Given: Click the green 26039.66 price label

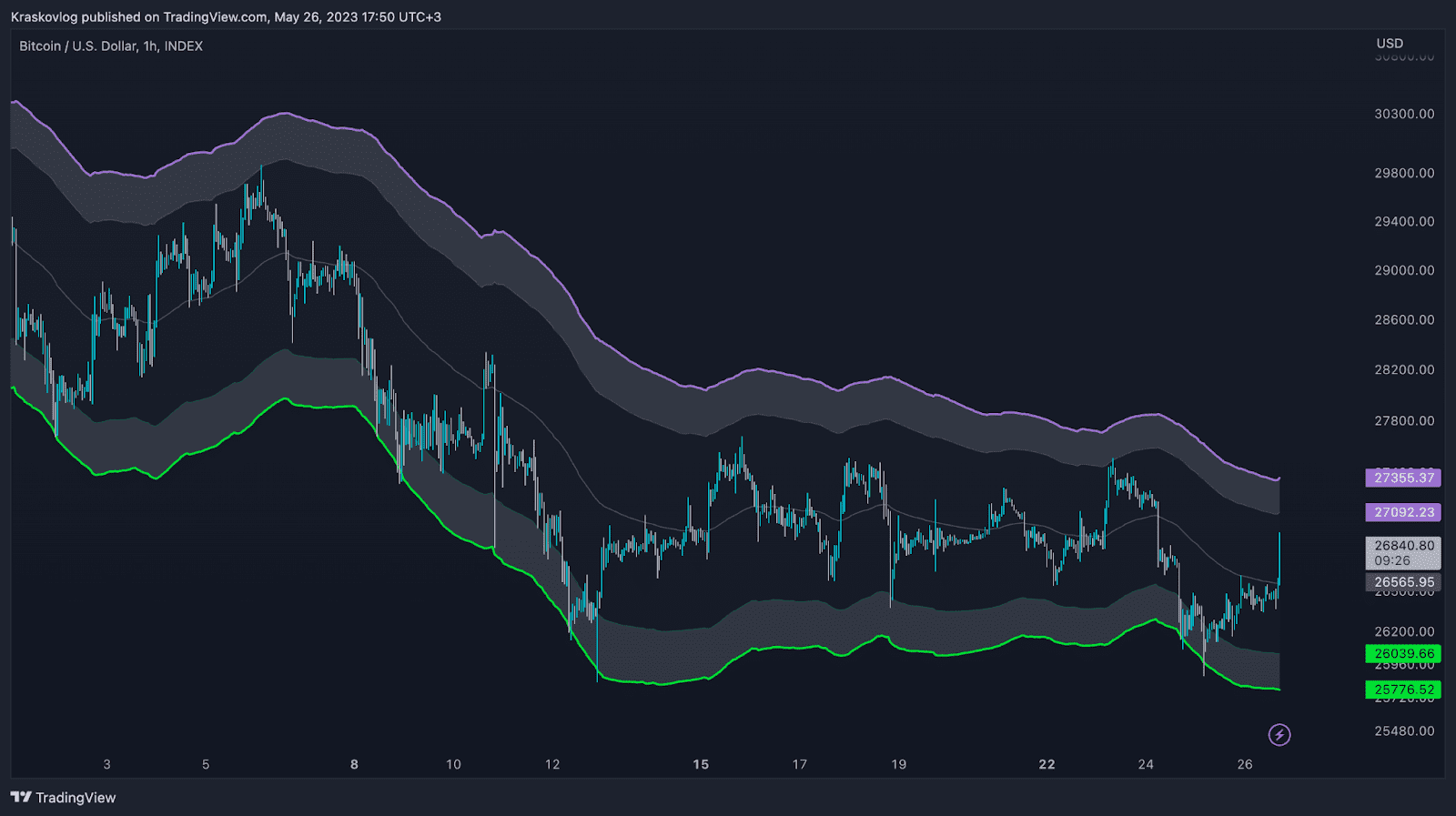Looking at the screenshot, I should point(1403,653).
